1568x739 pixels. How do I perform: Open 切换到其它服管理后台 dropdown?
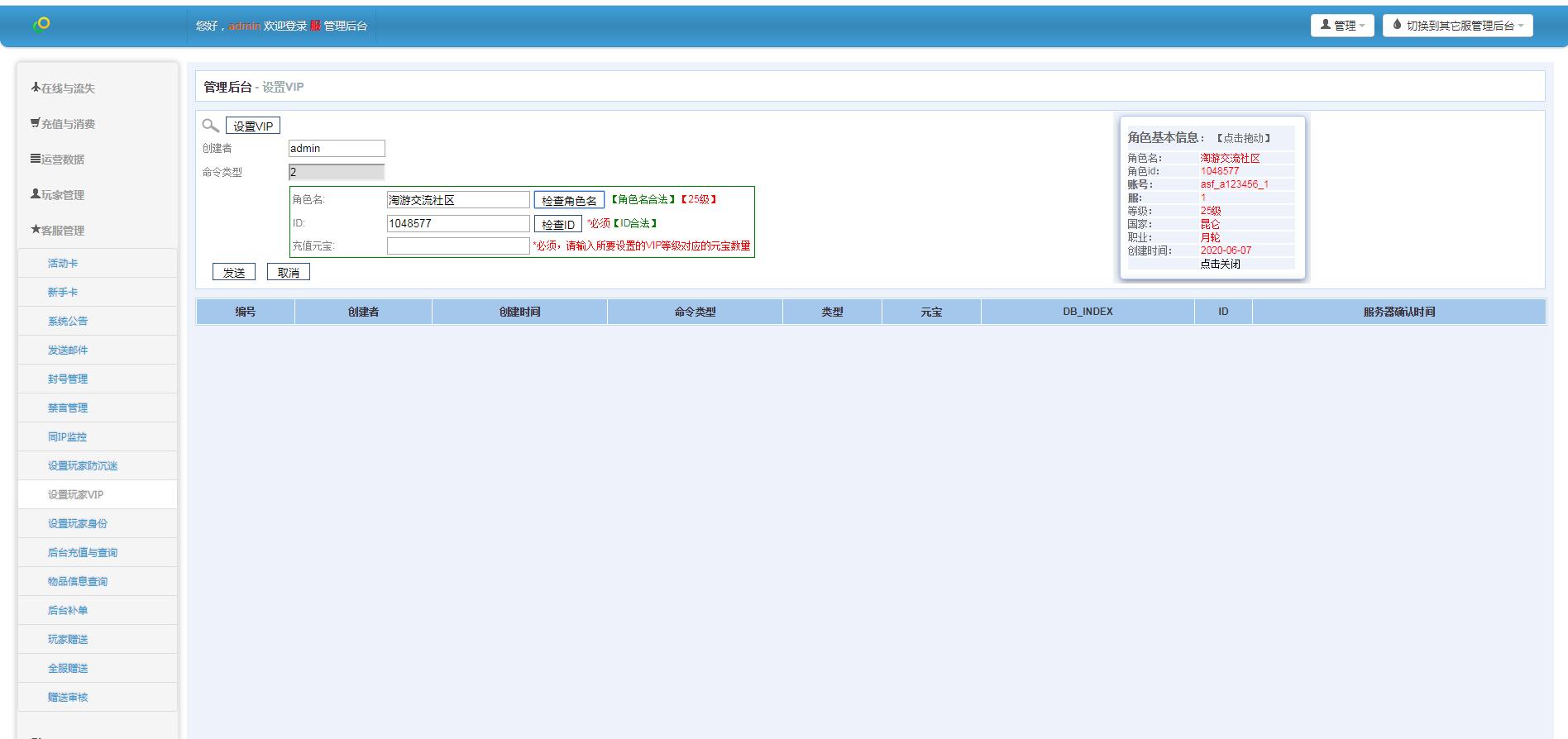[1457, 26]
